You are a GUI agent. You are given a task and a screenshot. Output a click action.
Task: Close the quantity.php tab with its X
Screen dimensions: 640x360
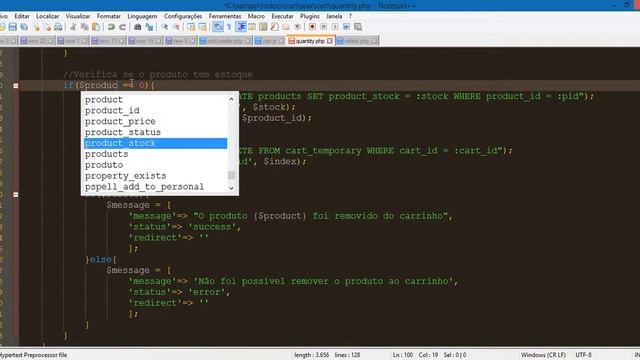[x=329, y=41]
